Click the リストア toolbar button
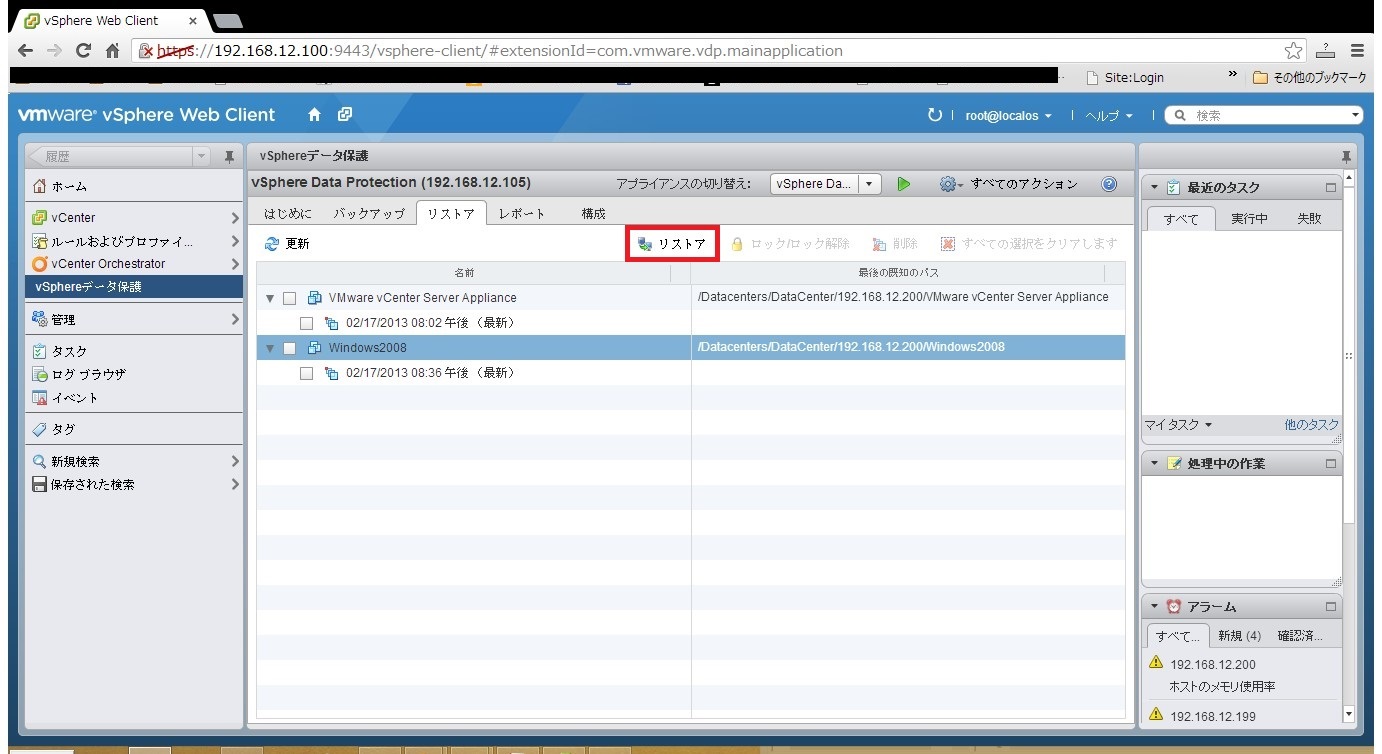 pyautogui.click(x=672, y=244)
